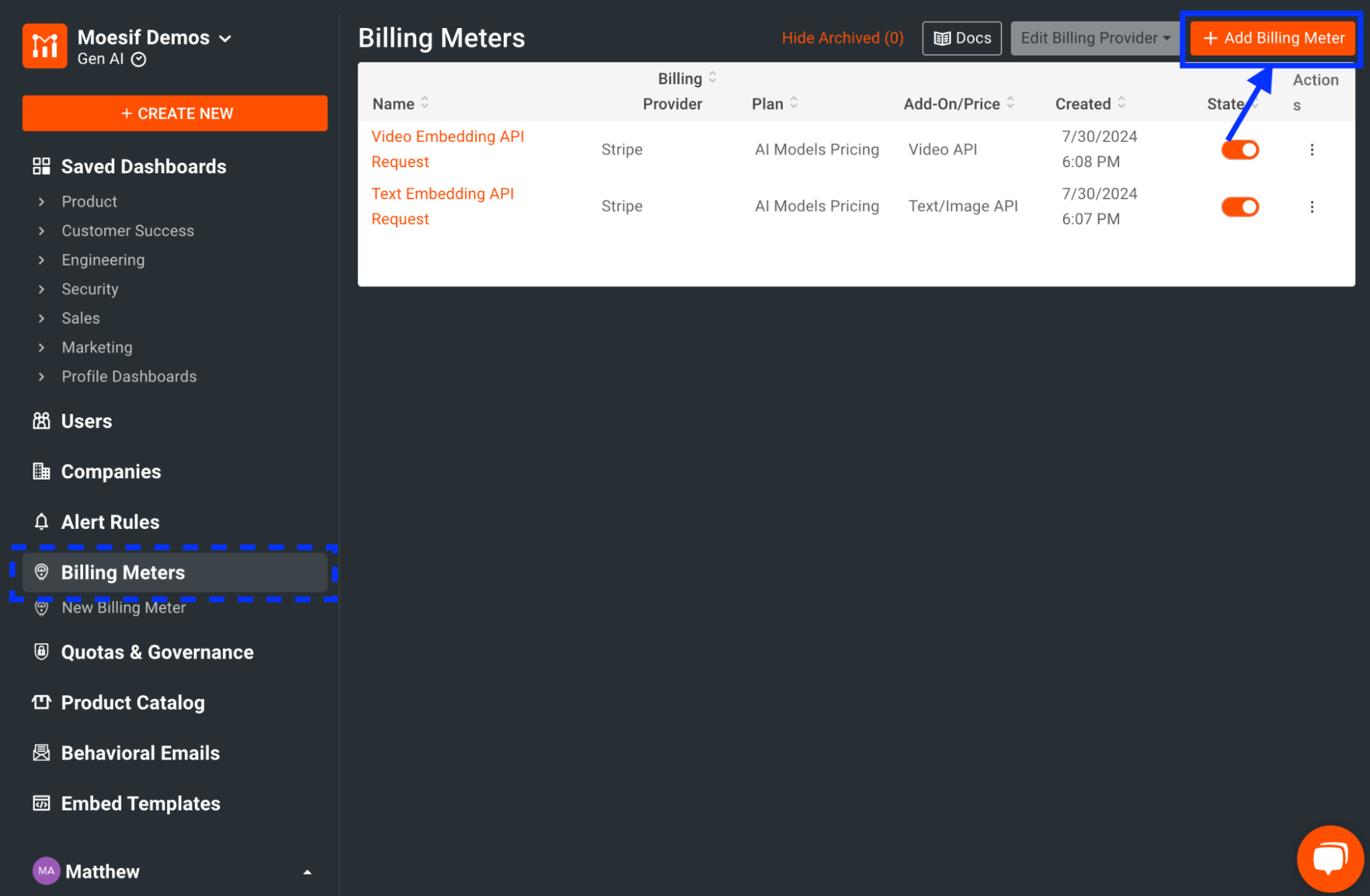Open the chat support bubble
Image resolution: width=1370 pixels, height=896 pixels.
1329,858
